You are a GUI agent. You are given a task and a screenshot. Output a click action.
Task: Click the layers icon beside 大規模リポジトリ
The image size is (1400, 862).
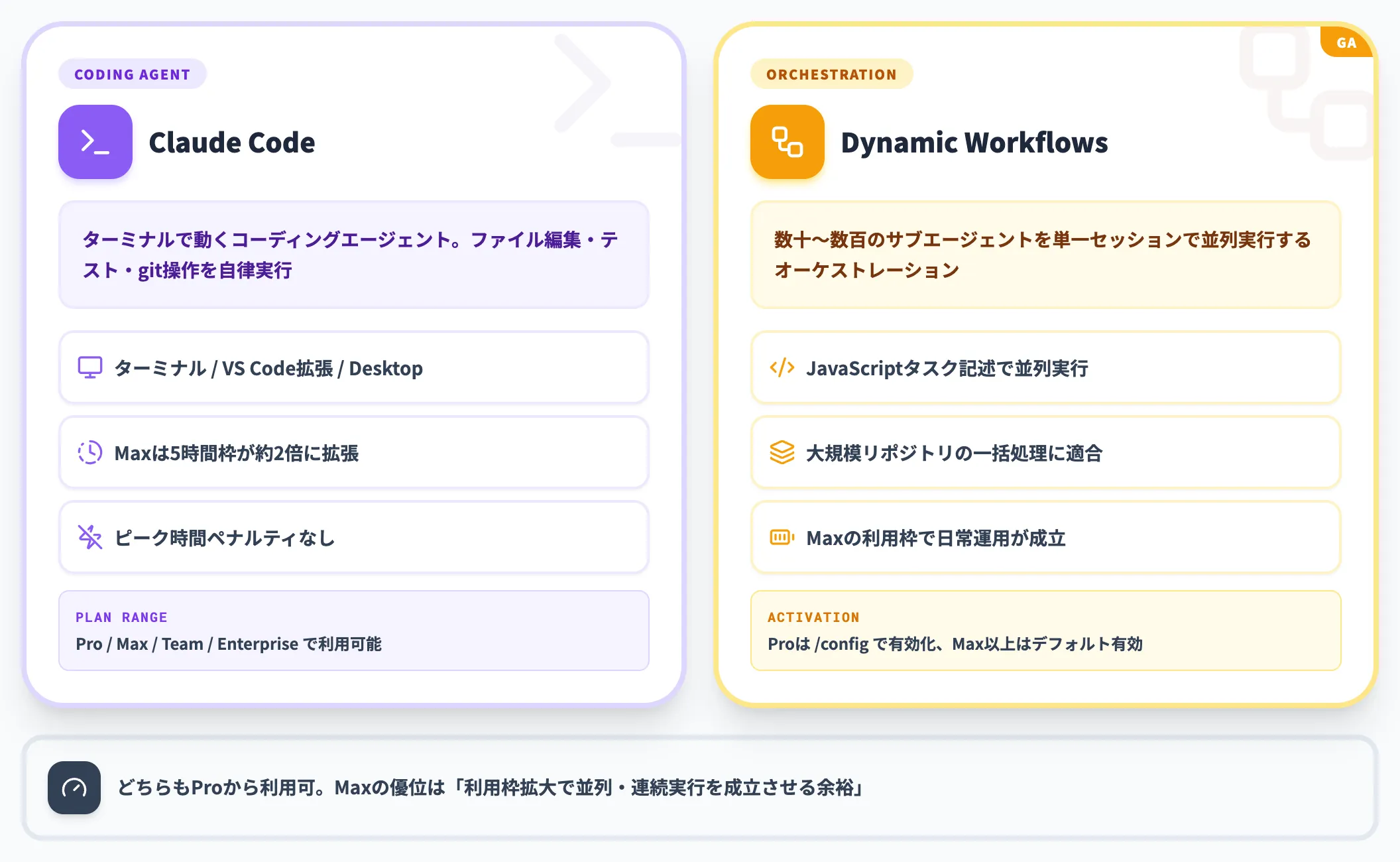(x=782, y=452)
